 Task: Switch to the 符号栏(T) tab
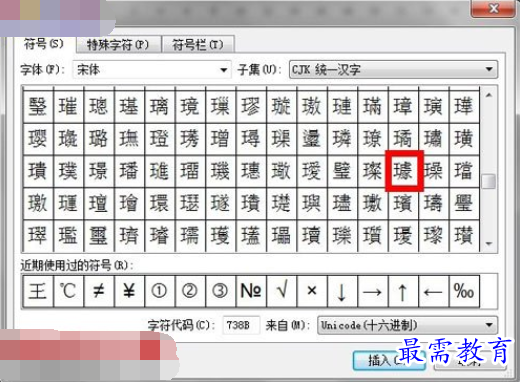tap(198, 44)
